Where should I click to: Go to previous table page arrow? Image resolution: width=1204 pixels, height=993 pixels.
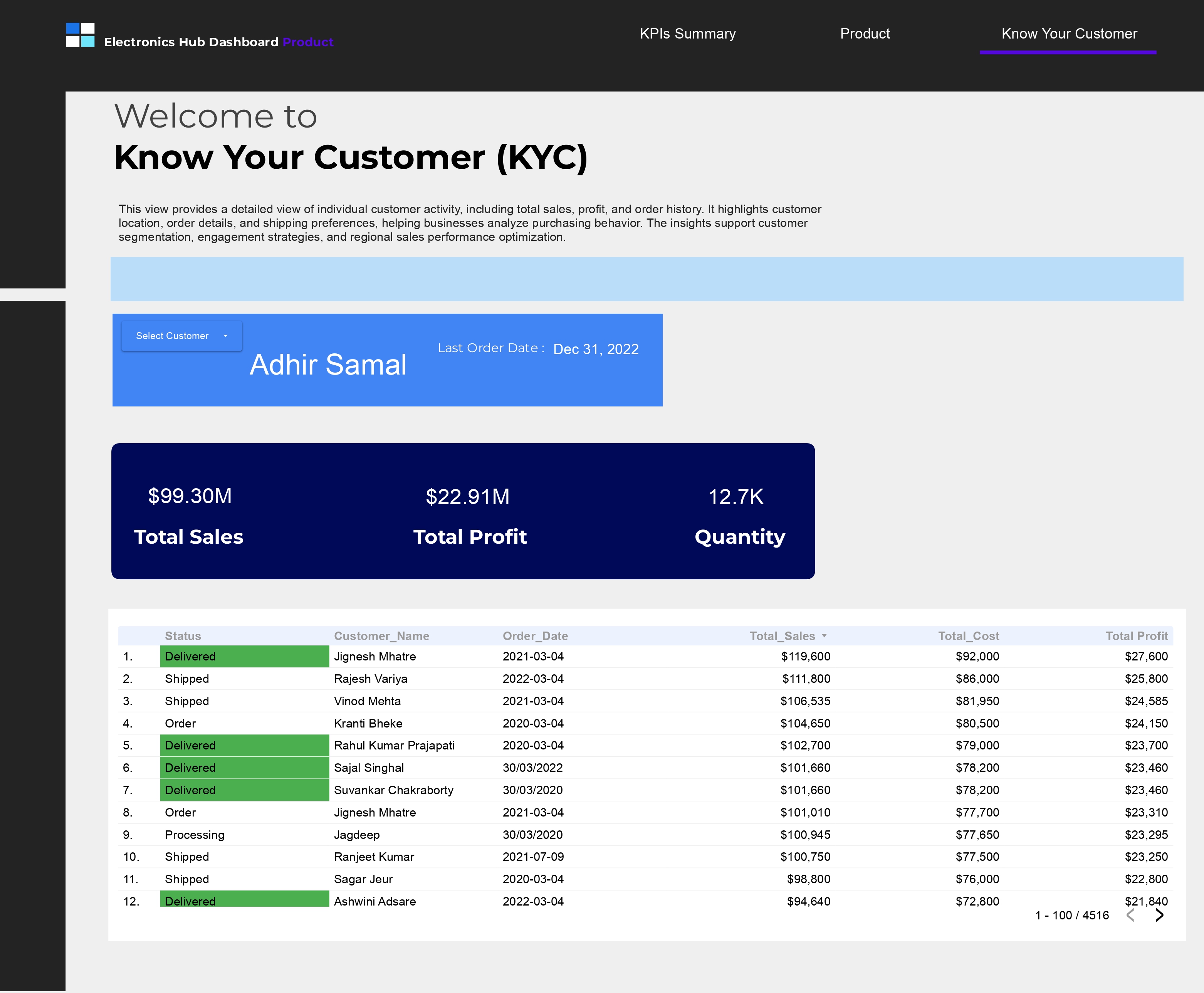pyautogui.click(x=1130, y=915)
